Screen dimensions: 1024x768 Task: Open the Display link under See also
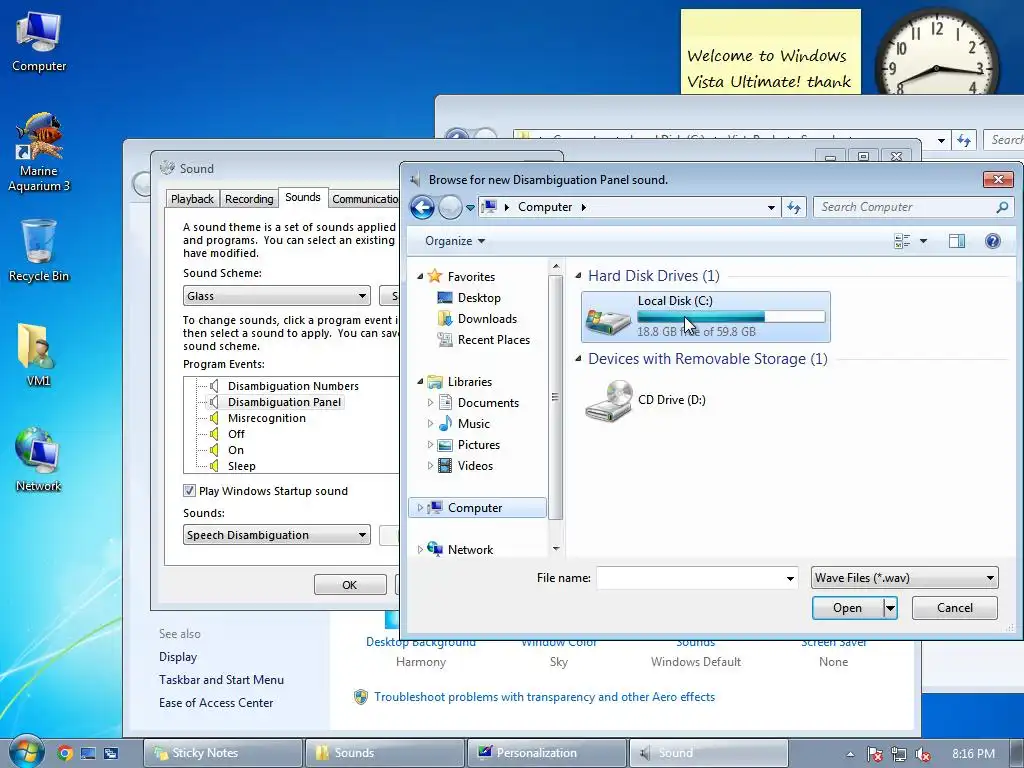(x=178, y=657)
